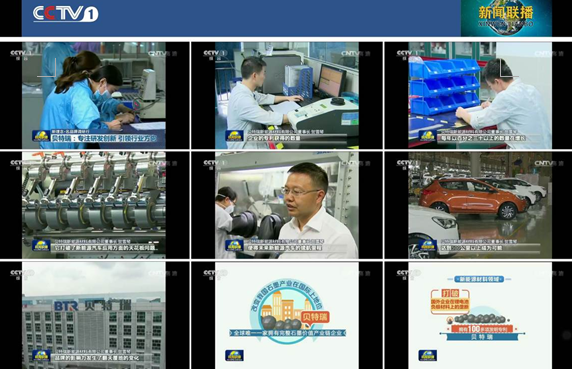The width and height of the screenshot is (572, 370).
Task: Click the 新能源材料领域 blue label
Action: point(479,279)
